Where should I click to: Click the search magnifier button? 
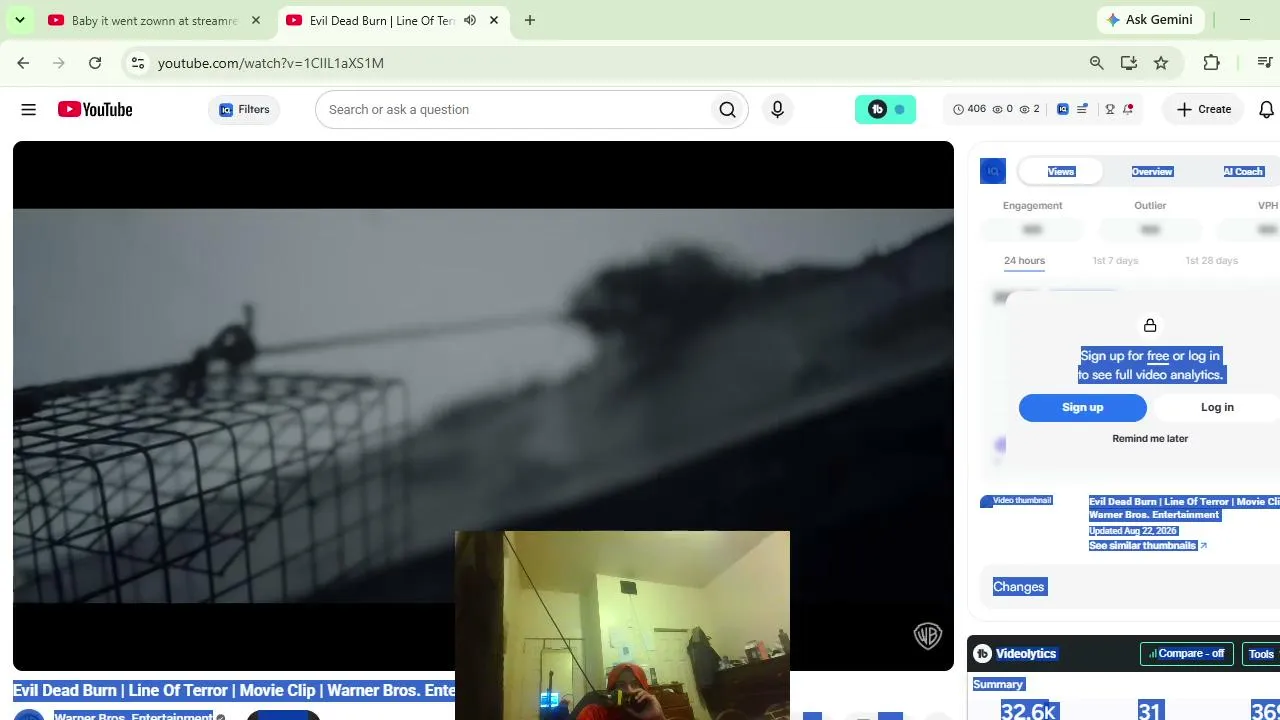(x=727, y=110)
